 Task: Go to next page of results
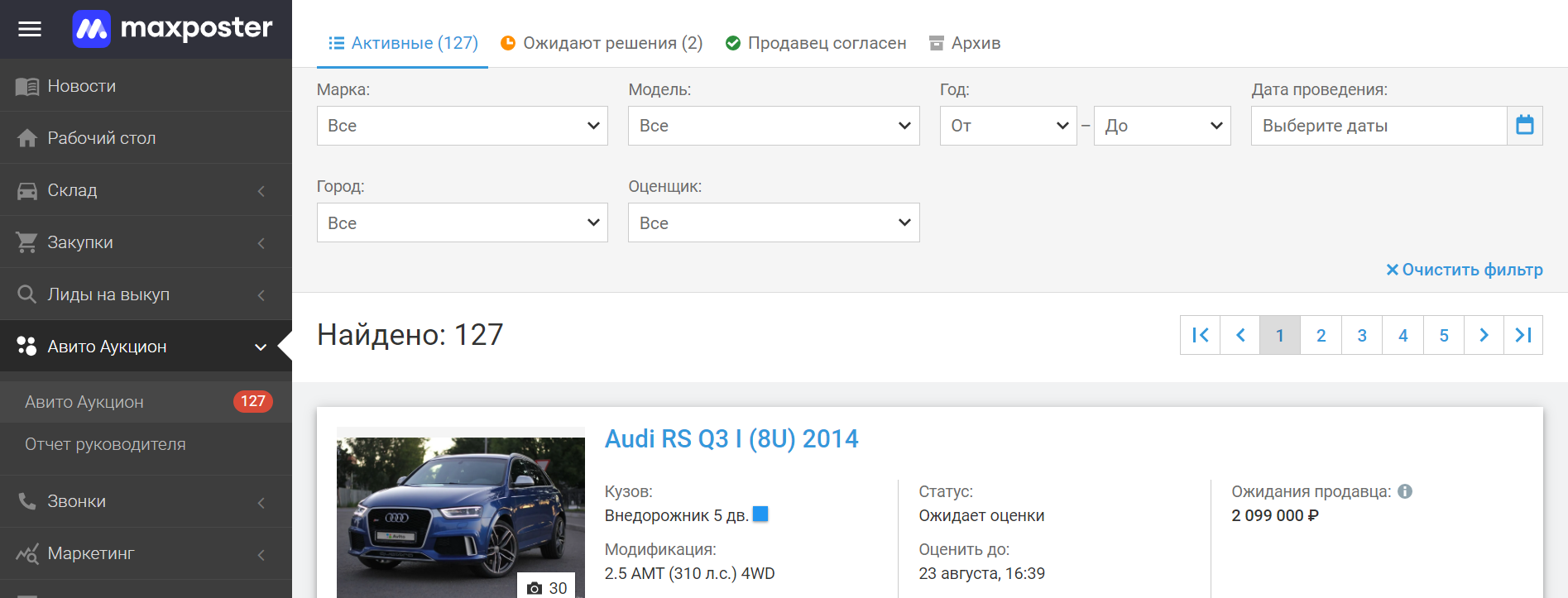click(x=1484, y=335)
